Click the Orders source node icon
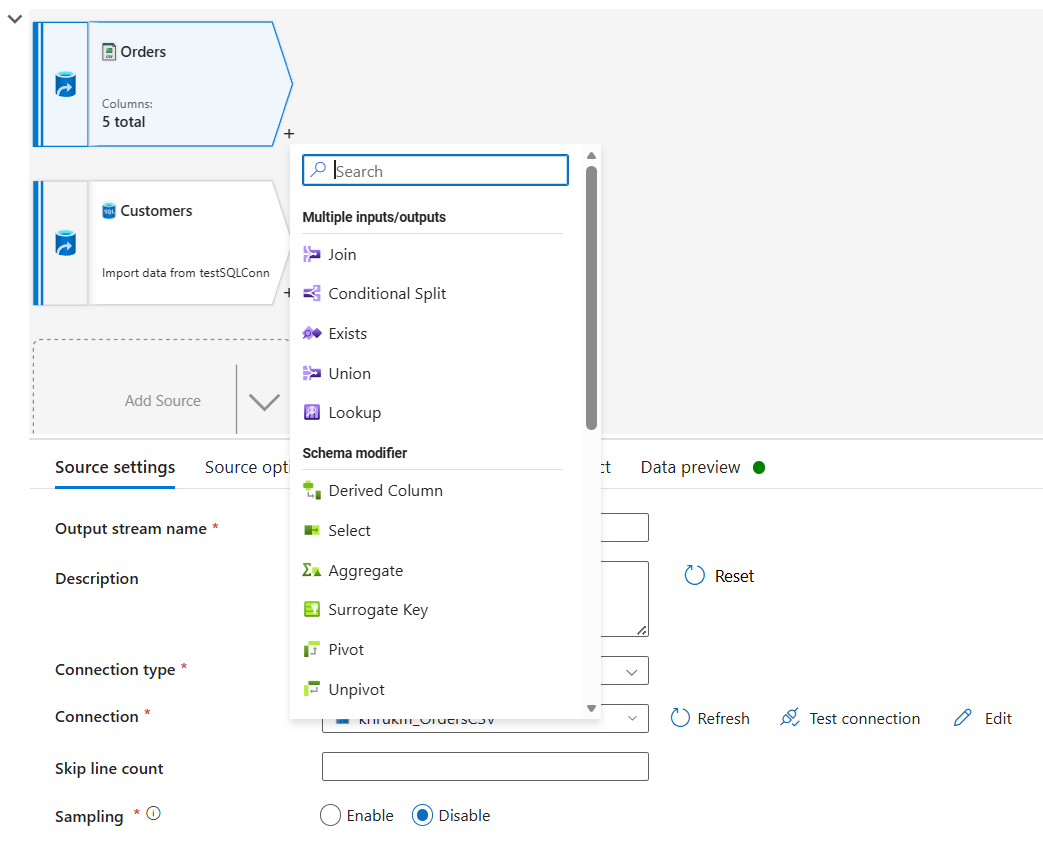1043x860 pixels. coord(65,84)
